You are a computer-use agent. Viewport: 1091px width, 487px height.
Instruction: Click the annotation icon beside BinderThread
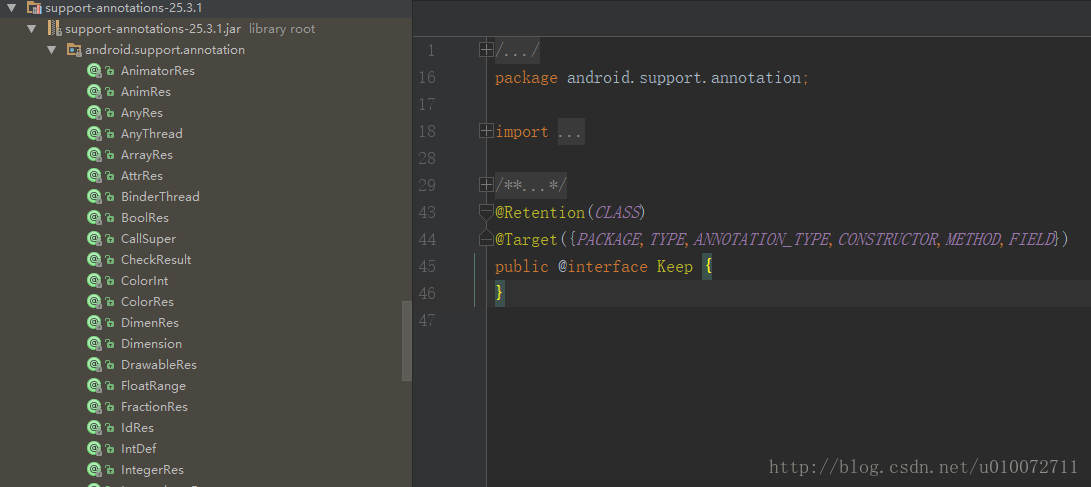tap(94, 197)
